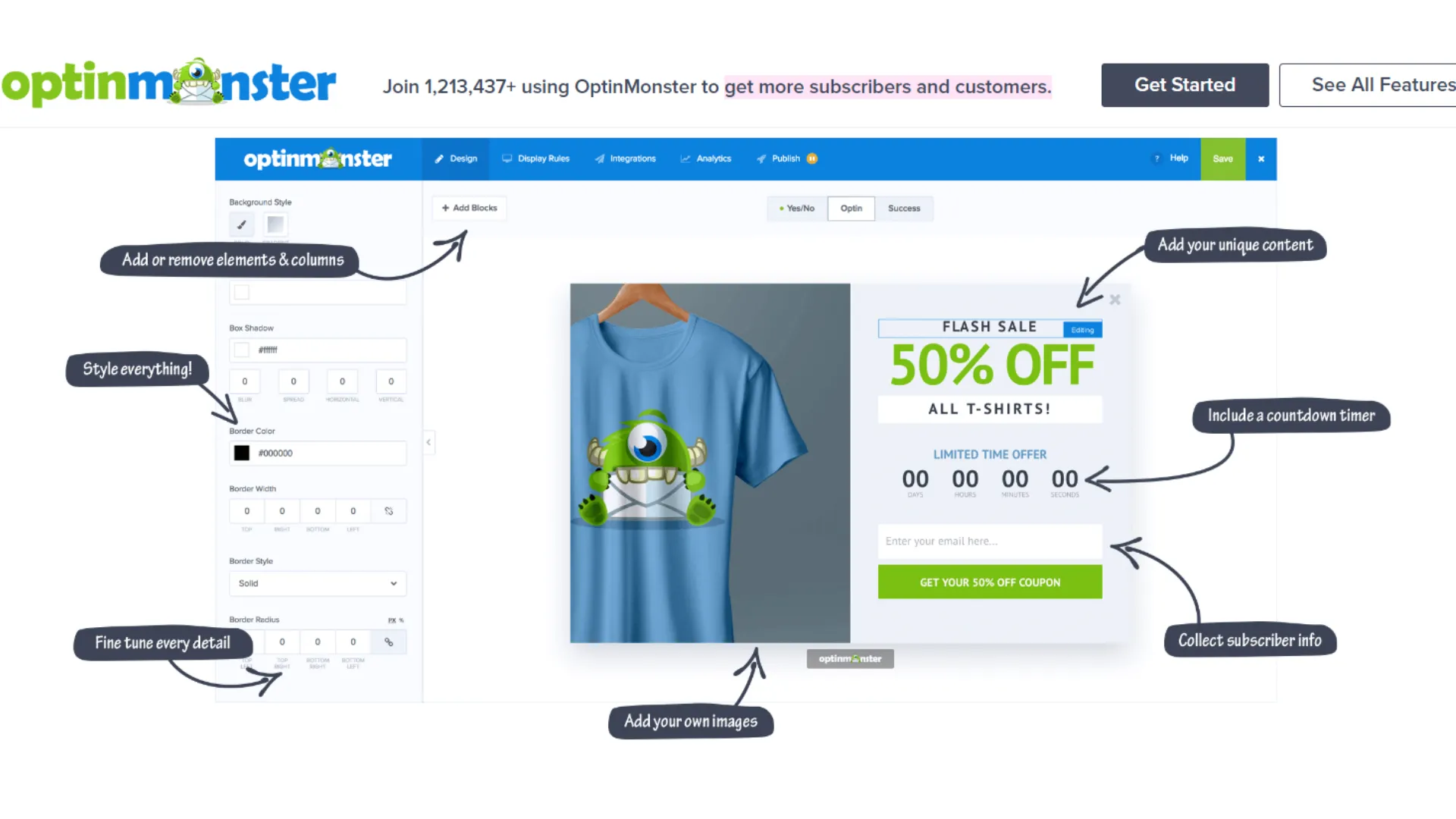Click the Help icon in top bar
1456x819 pixels.
(1157, 158)
